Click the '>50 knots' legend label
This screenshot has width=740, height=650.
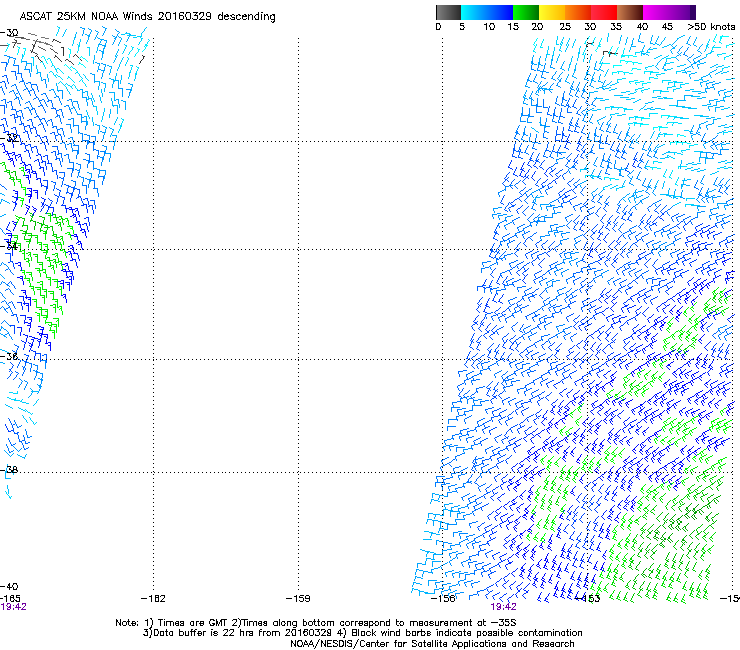(x=711, y=27)
